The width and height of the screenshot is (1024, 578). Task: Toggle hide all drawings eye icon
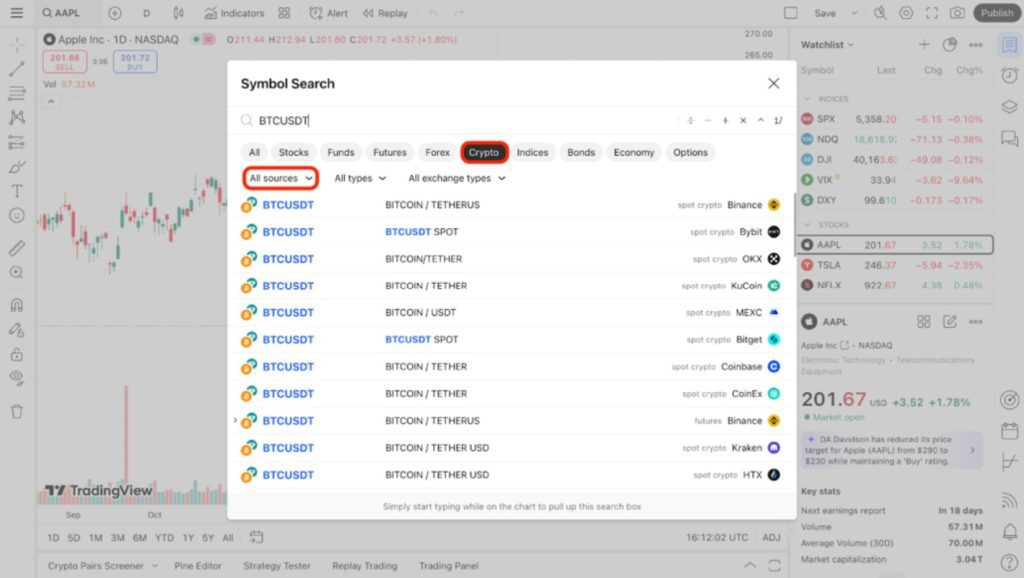point(17,378)
